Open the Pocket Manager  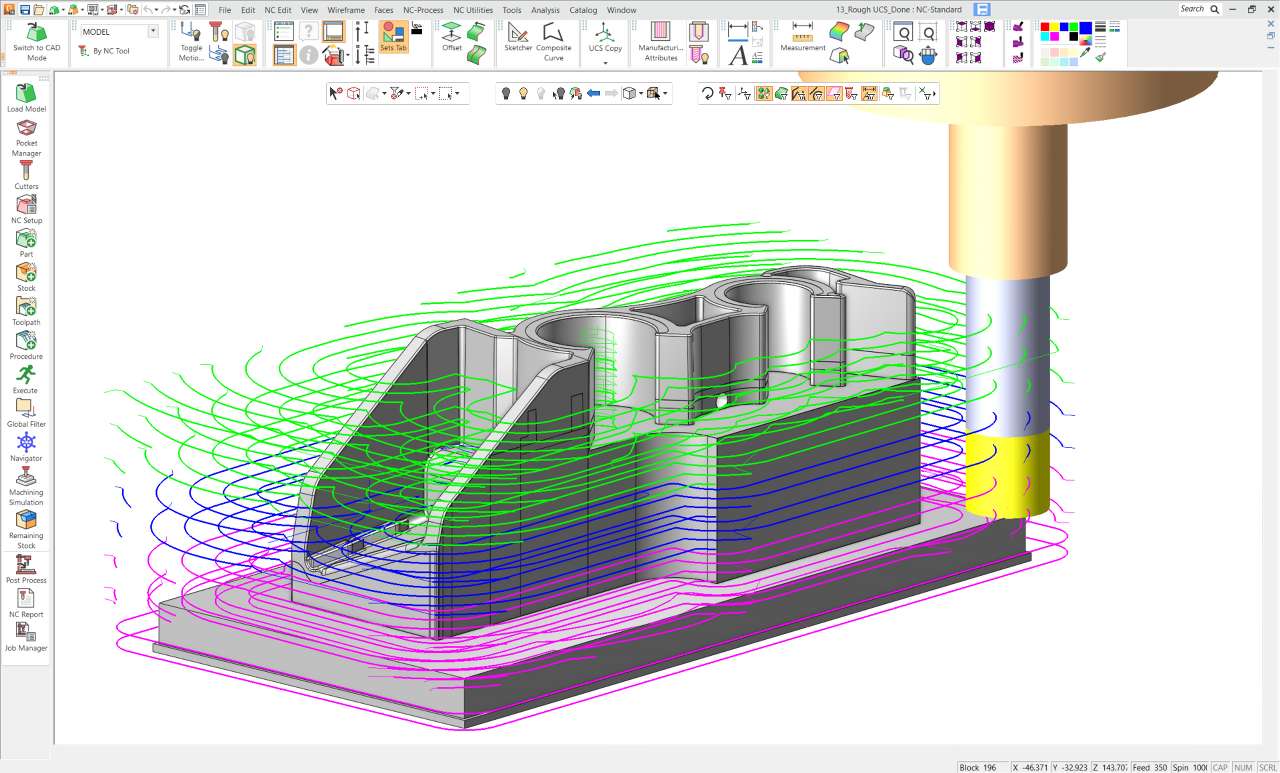[x=26, y=134]
